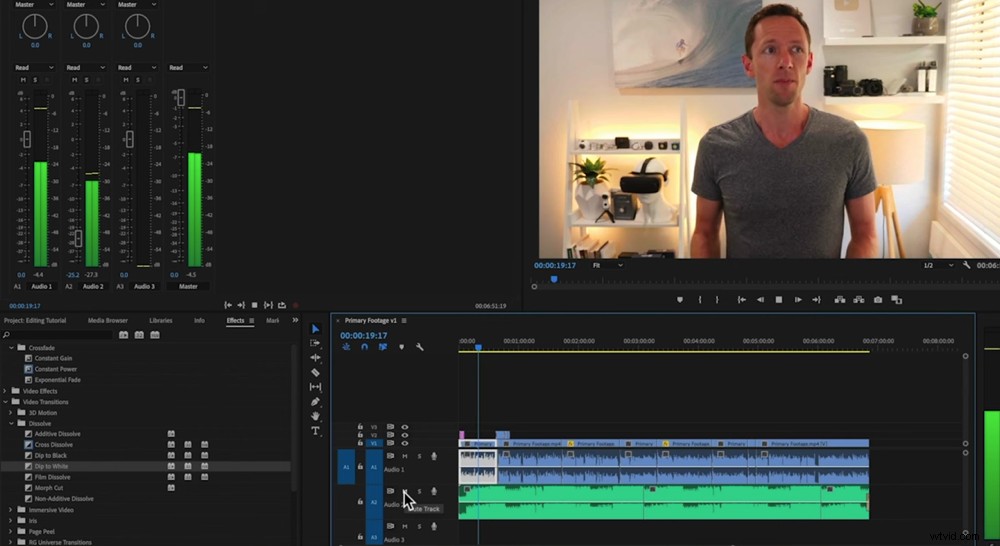Toggle sync lock on Audio 2
This screenshot has width=1000, height=546.
coord(390,491)
